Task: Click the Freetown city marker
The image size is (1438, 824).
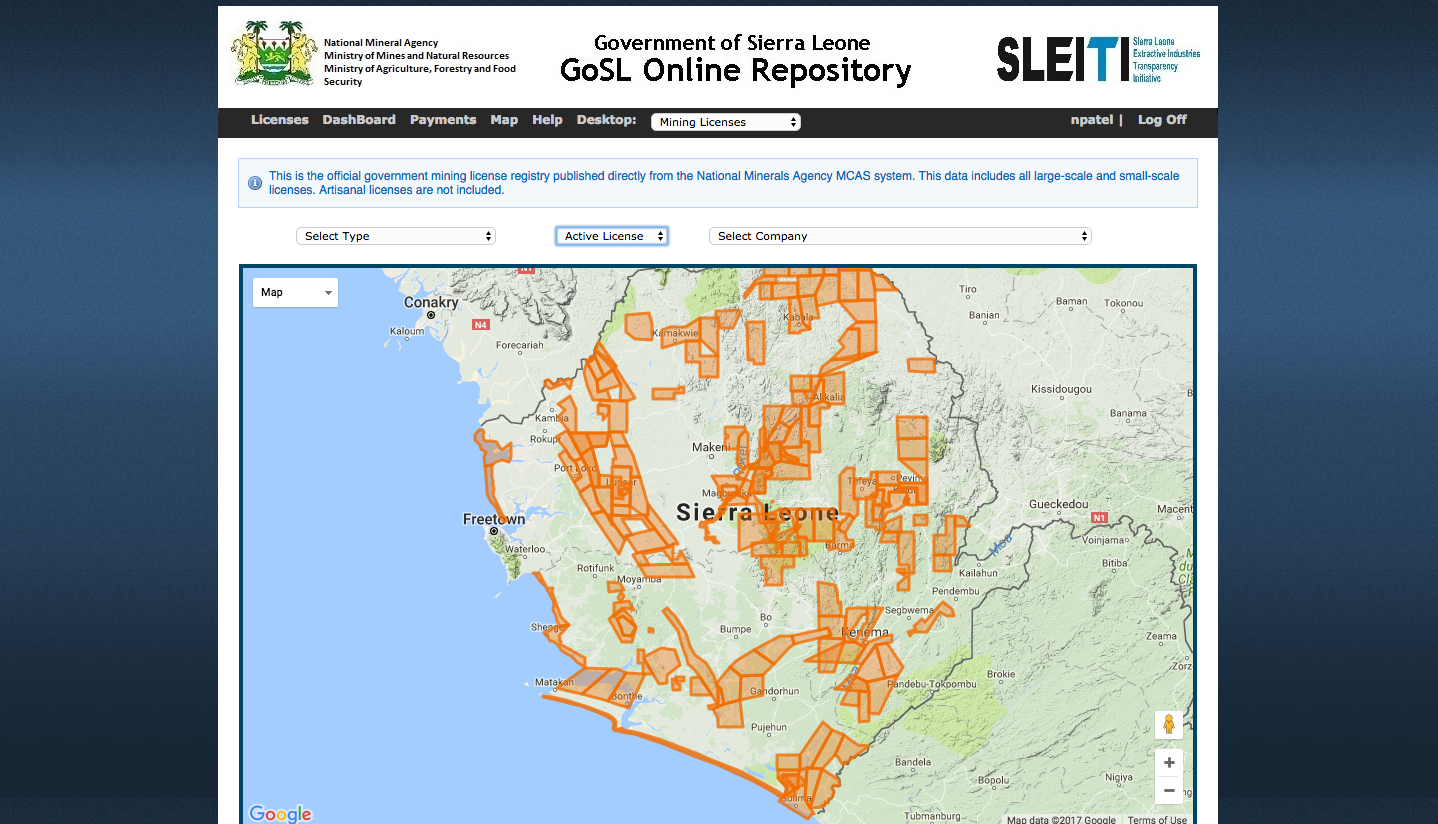Action: coord(493,531)
